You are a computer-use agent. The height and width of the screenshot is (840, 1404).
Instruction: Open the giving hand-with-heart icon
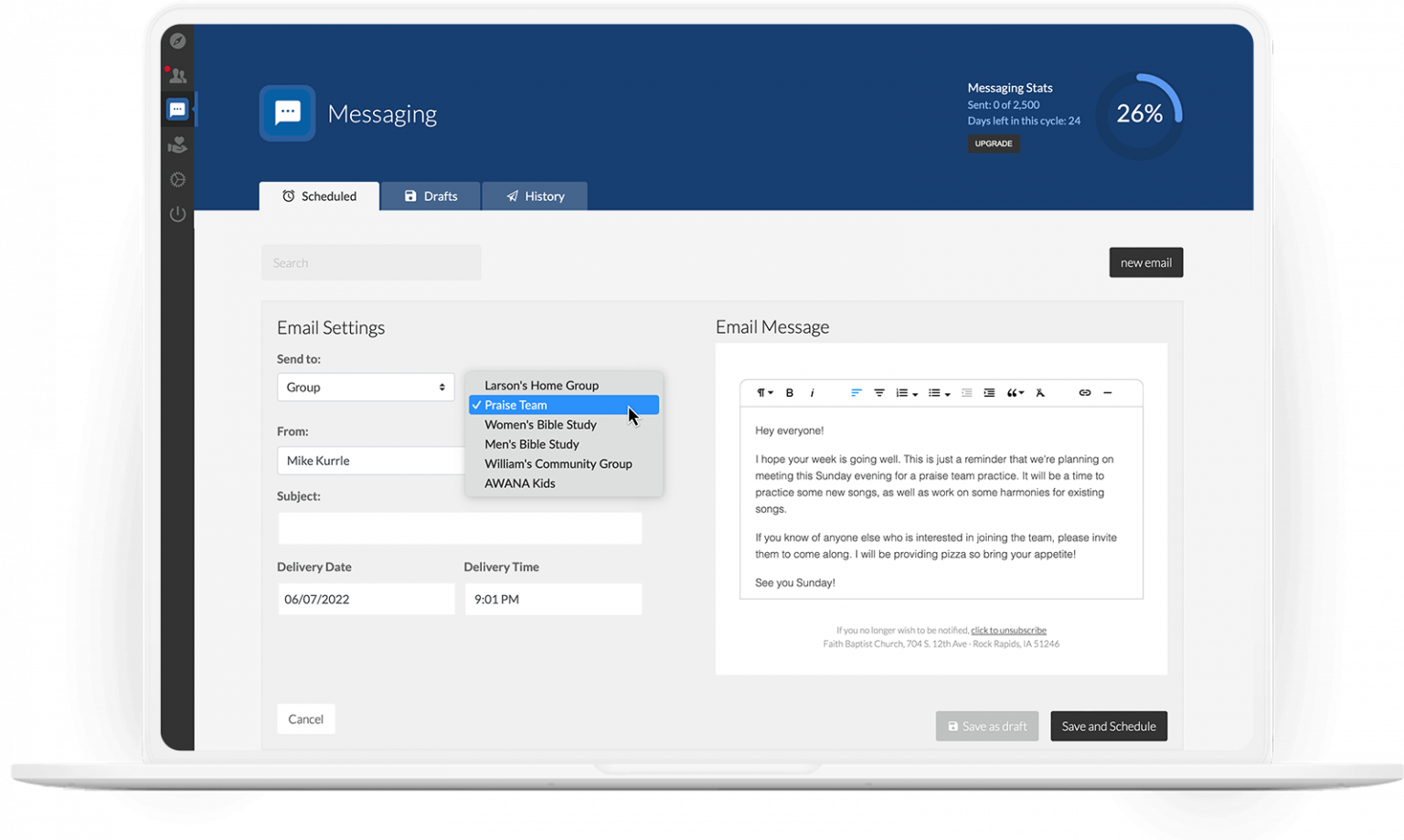178,144
